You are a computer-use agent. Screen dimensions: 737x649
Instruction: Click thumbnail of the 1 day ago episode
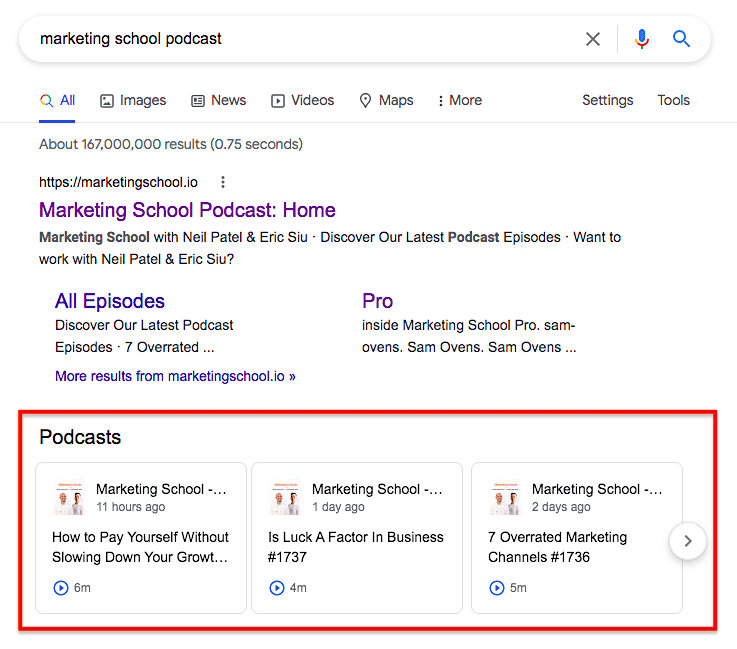286,498
